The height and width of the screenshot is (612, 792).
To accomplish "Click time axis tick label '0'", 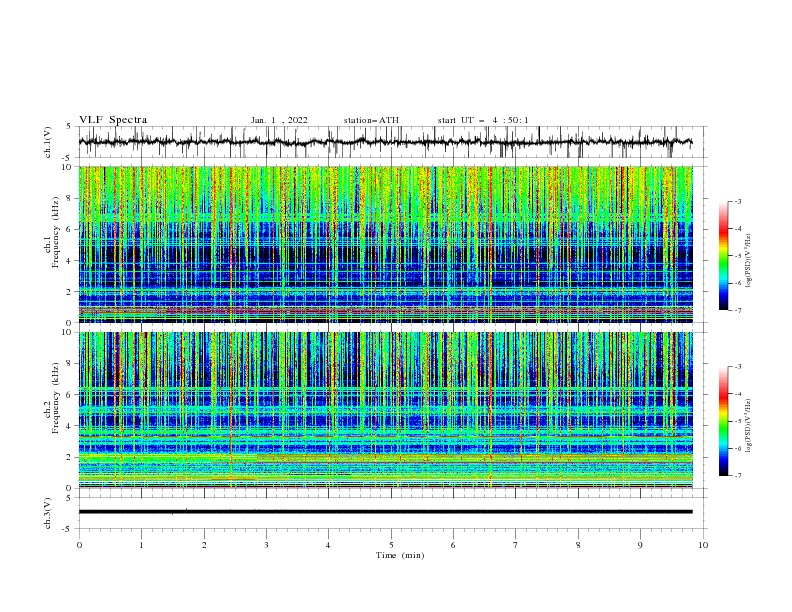I will (x=79, y=545).
